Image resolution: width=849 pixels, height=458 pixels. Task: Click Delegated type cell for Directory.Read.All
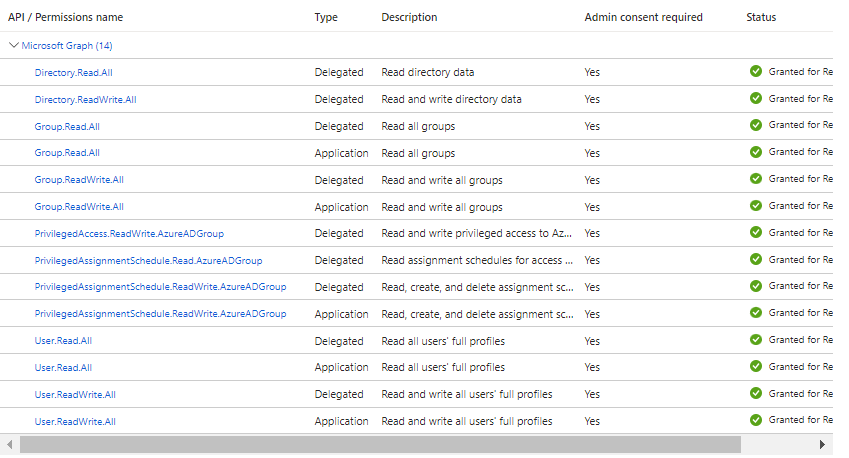339,73
